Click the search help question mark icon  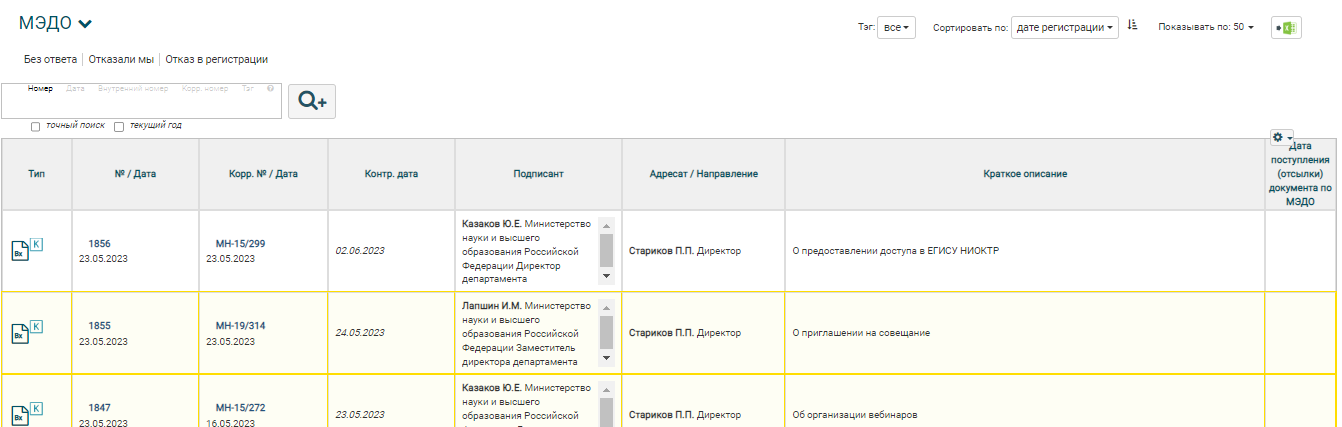click(x=270, y=88)
